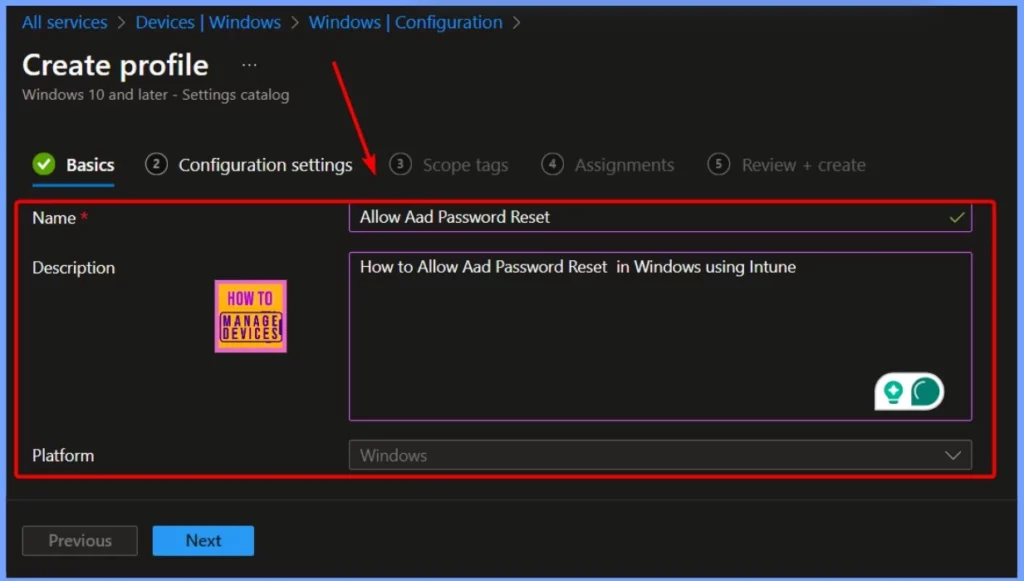The height and width of the screenshot is (581, 1024).
Task: Click the green Grammarly-style circle icon
Action: pos(925,392)
